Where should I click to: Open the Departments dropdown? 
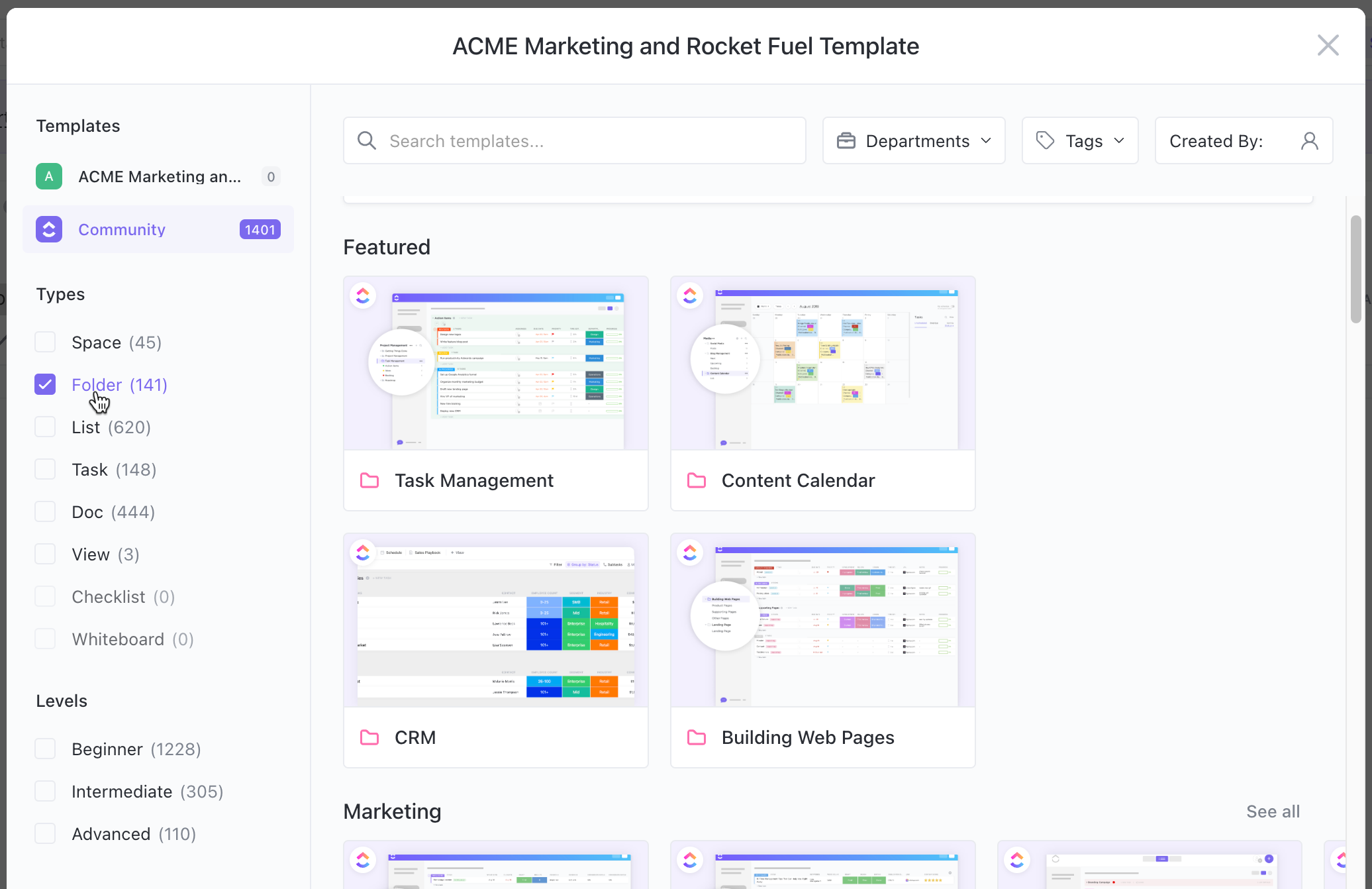pyautogui.click(x=914, y=140)
